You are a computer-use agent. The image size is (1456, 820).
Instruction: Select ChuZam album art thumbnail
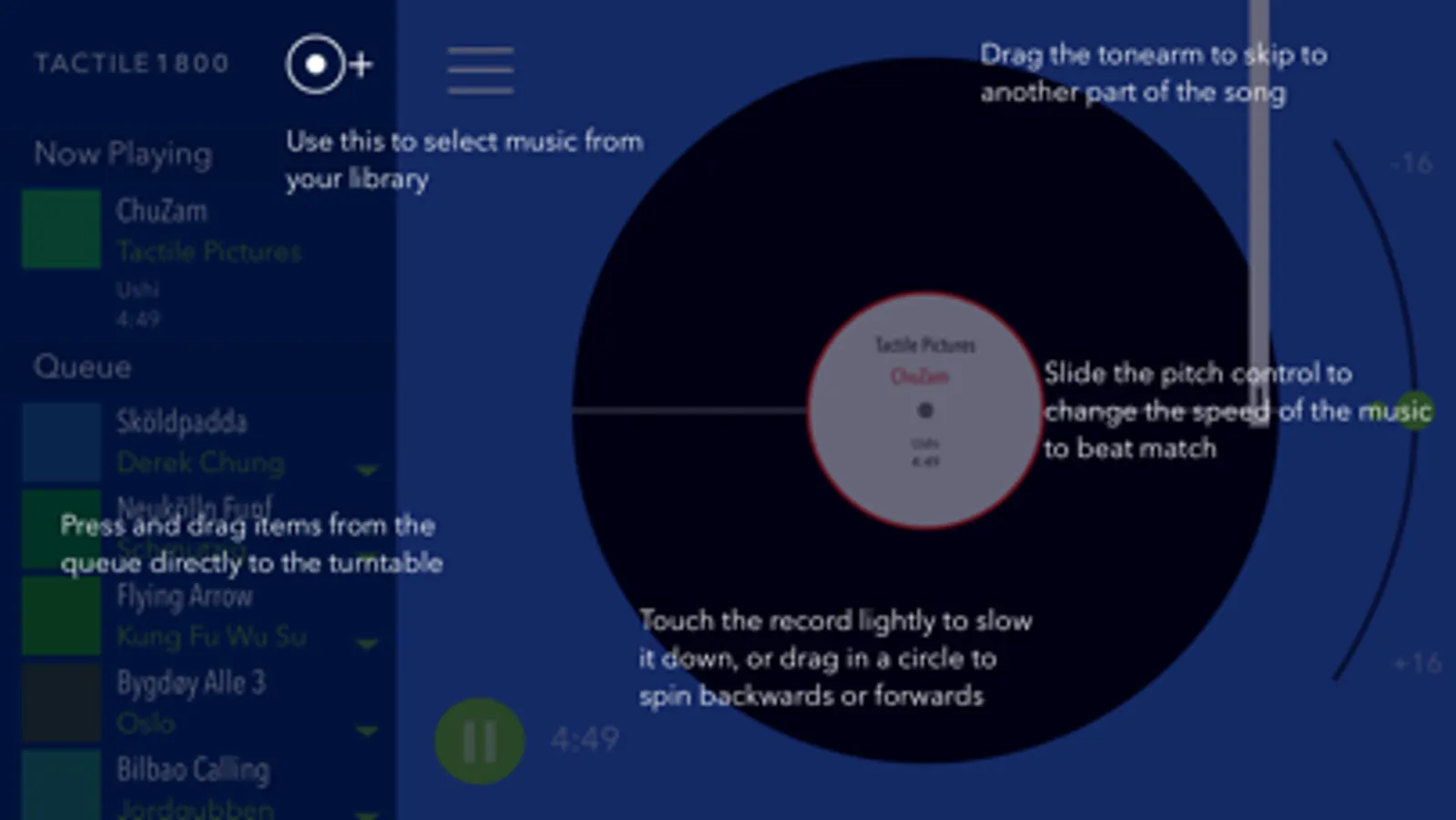[61, 229]
